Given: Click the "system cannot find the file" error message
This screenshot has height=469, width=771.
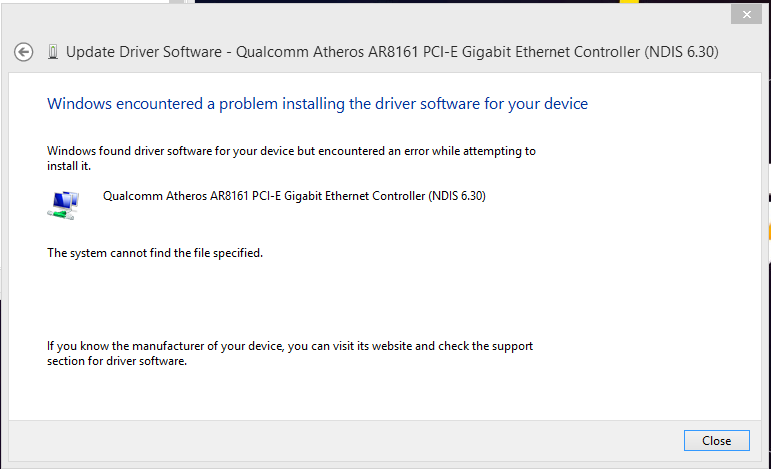Looking at the screenshot, I should click(155, 253).
